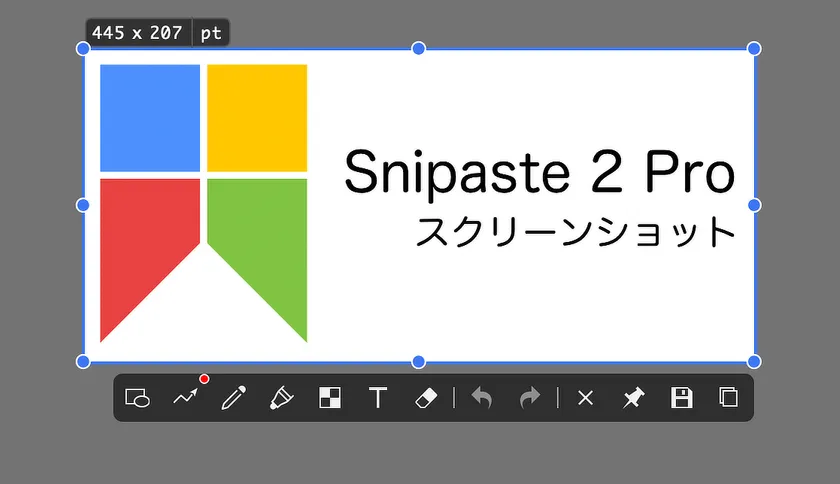Click the top-center selection resize handle
Image resolution: width=840 pixels, height=484 pixels.
[x=419, y=48]
